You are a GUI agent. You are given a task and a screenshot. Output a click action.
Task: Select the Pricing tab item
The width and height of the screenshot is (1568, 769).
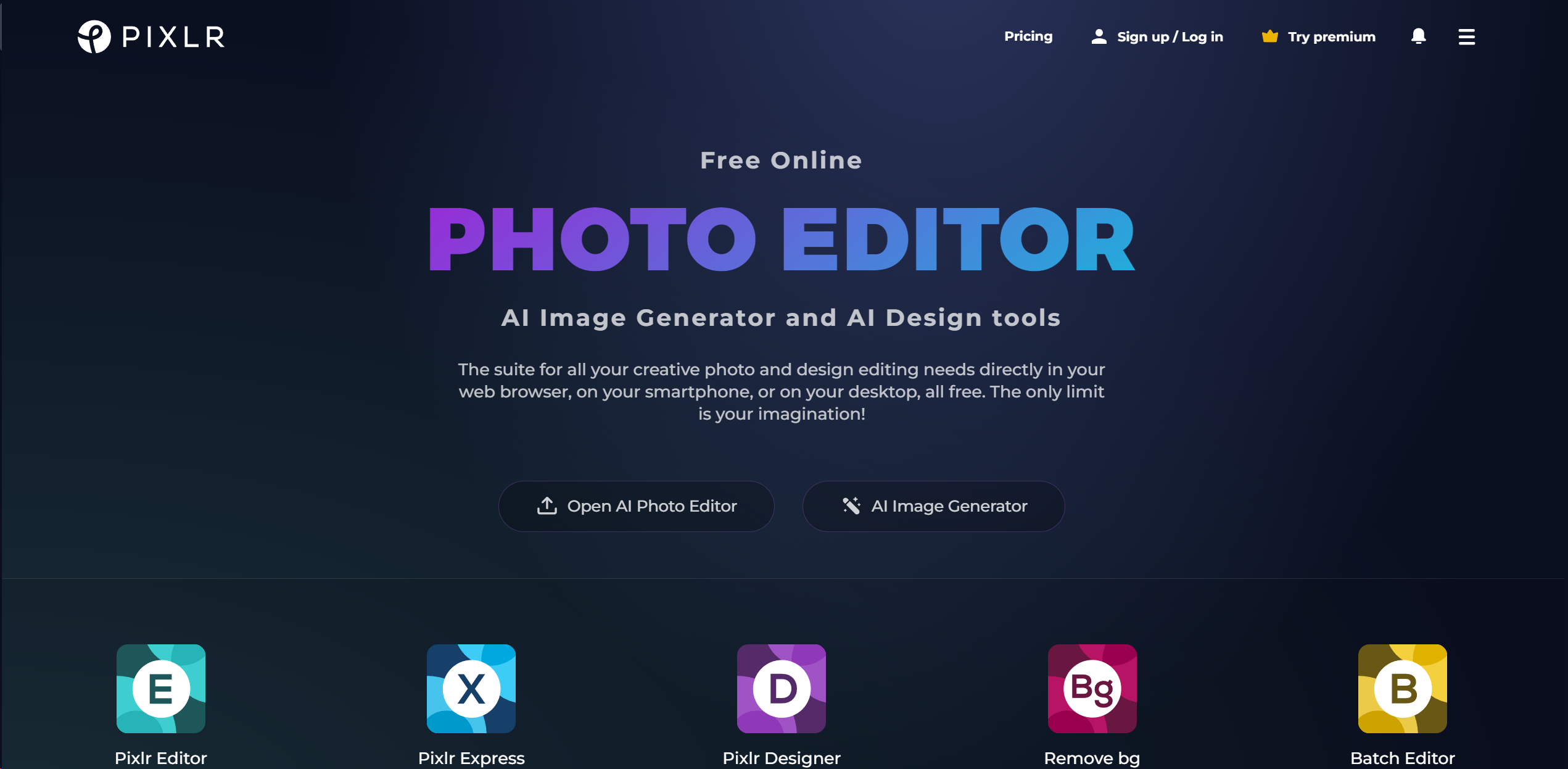pyautogui.click(x=1028, y=37)
